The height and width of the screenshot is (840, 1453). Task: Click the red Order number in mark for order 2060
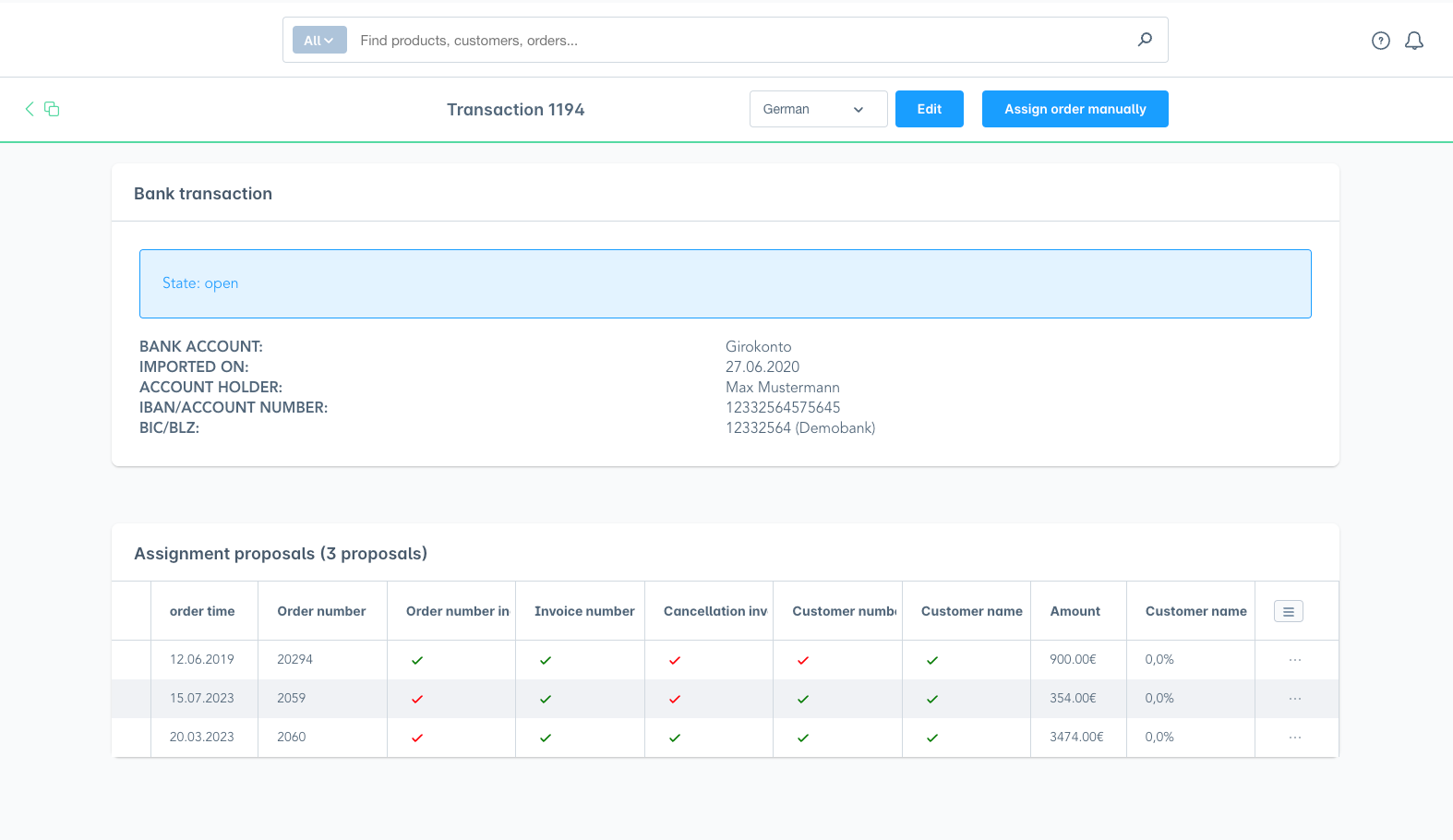(x=417, y=738)
